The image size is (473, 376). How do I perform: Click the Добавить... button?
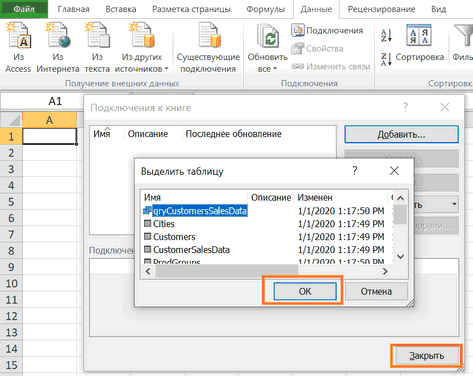coord(401,134)
